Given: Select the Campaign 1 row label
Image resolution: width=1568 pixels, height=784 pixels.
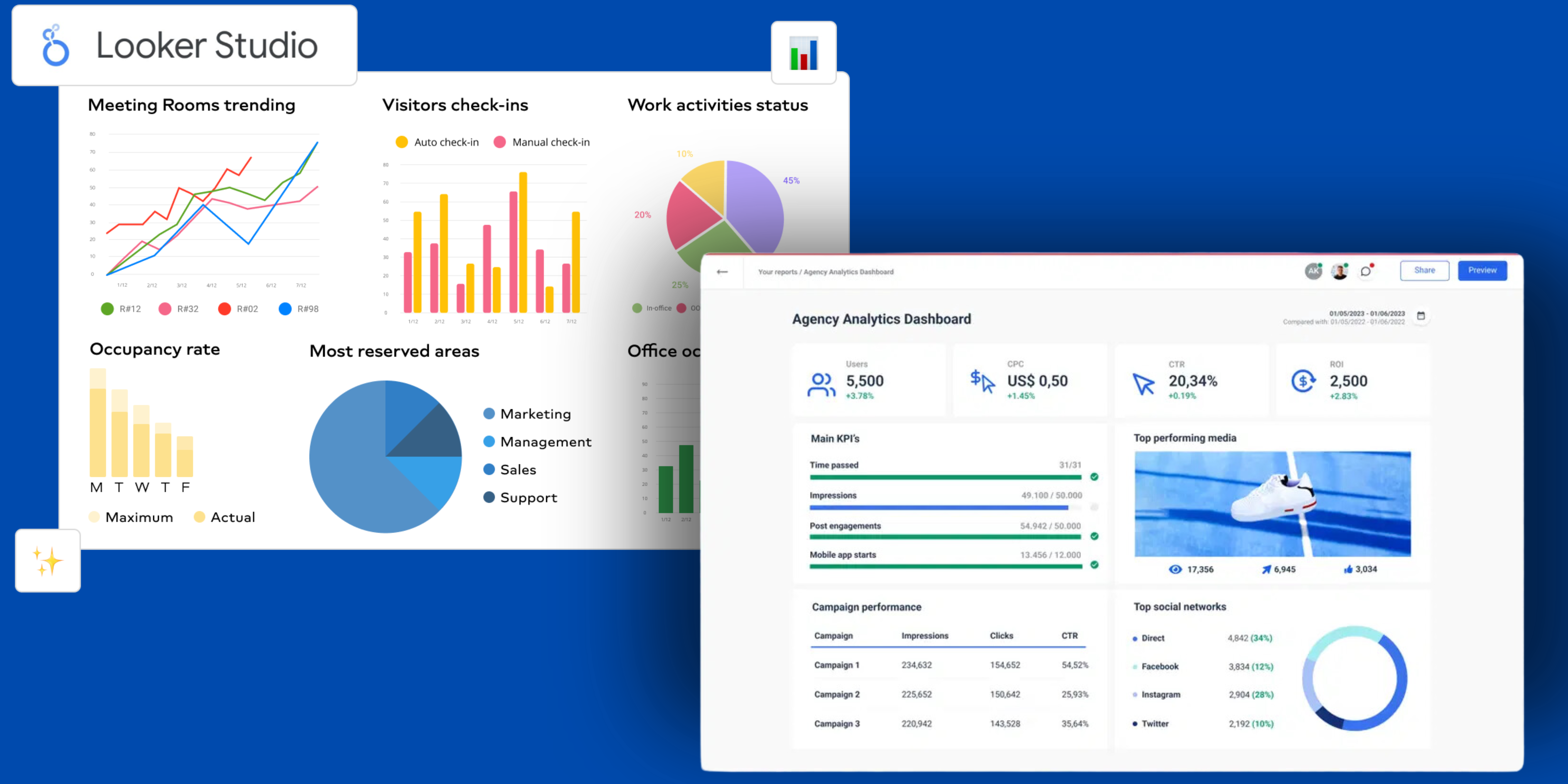Looking at the screenshot, I should coord(836,665).
